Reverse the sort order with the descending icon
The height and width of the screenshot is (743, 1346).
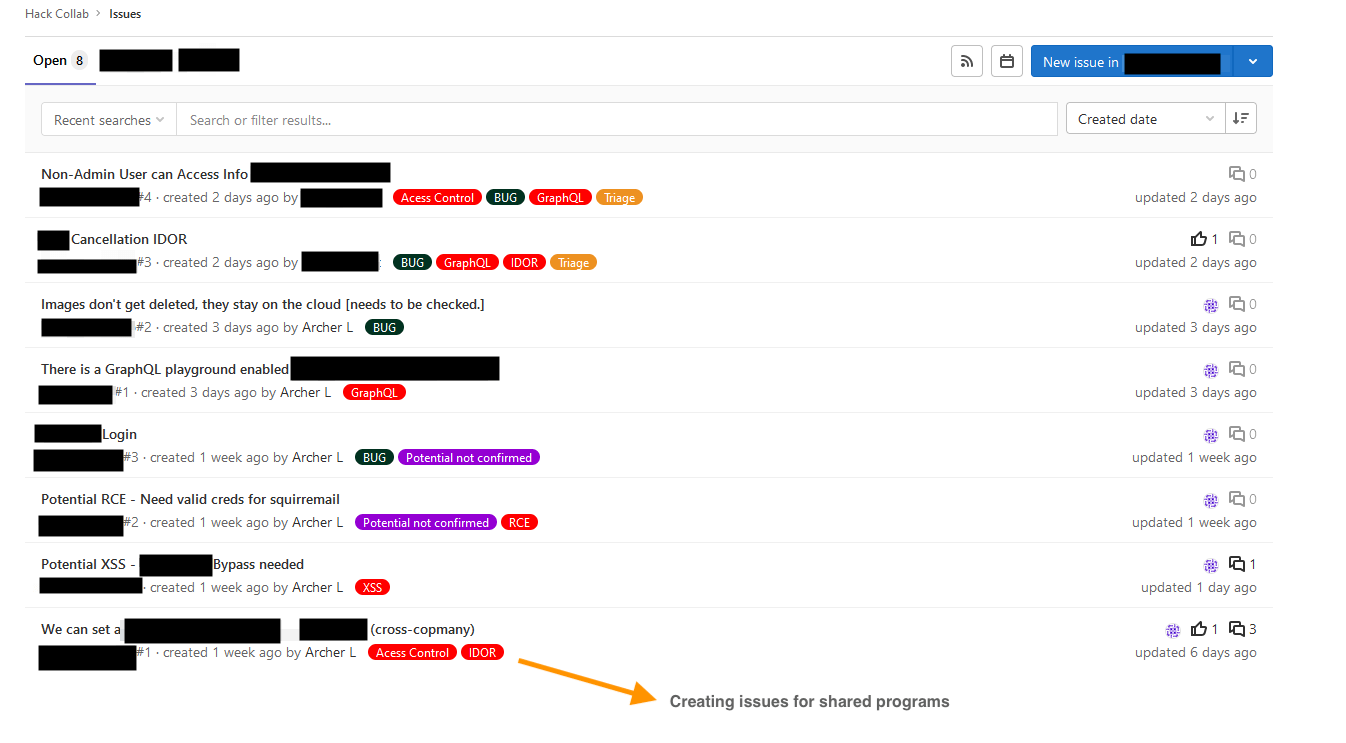(x=1240, y=117)
